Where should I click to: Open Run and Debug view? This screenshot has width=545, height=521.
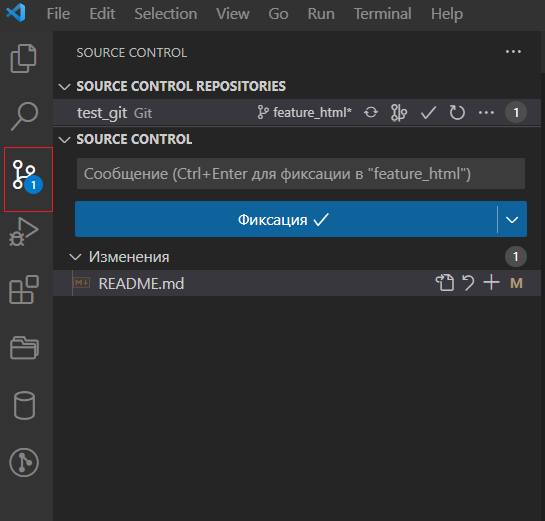click(x=23, y=232)
